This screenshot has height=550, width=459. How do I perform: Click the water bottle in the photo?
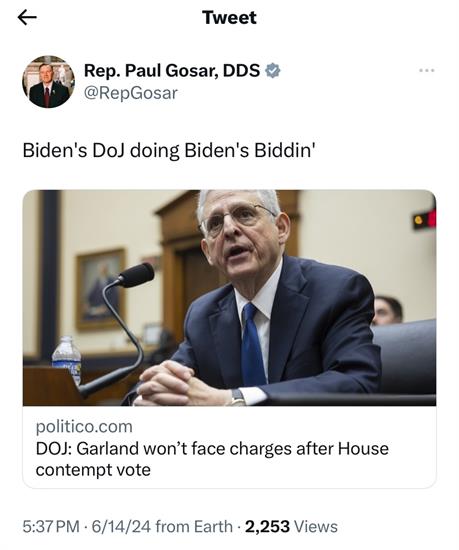tap(67, 359)
